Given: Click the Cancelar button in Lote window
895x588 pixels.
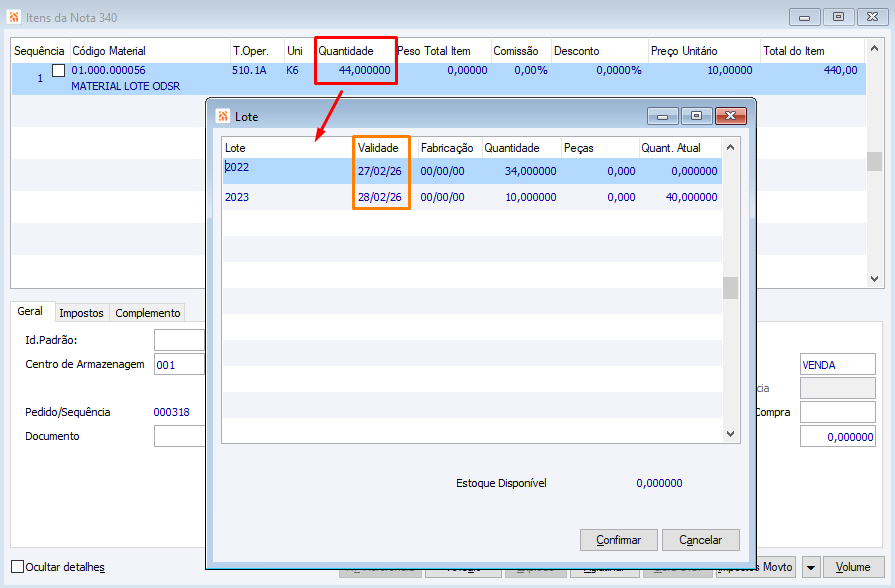Looking at the screenshot, I should [x=700, y=539].
